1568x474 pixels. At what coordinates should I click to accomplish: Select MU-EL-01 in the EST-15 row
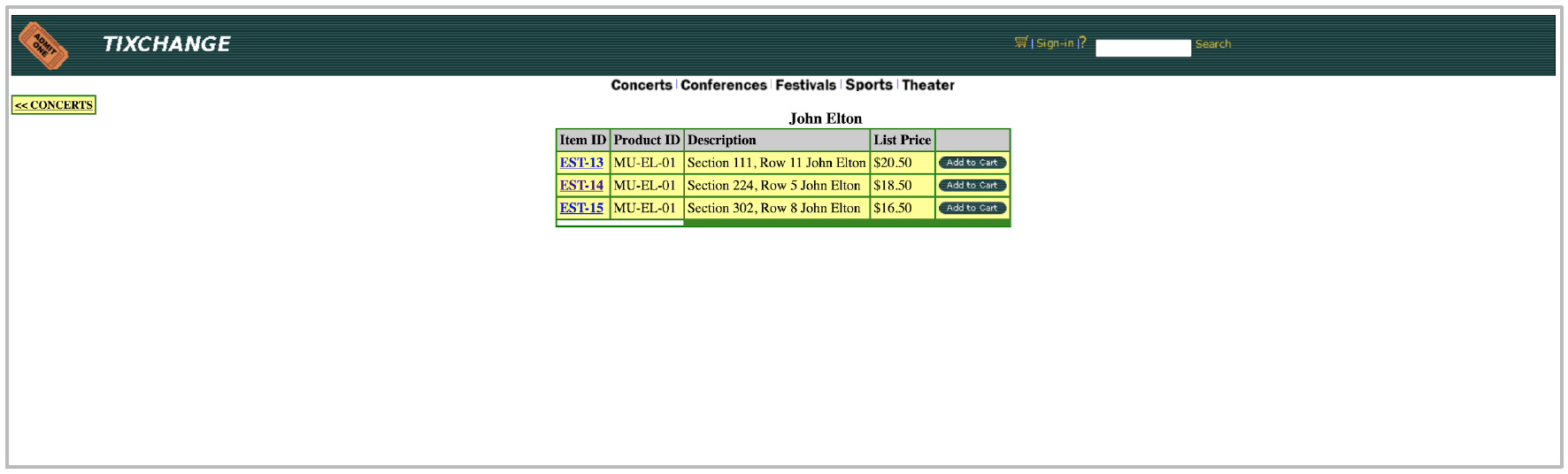(645, 208)
